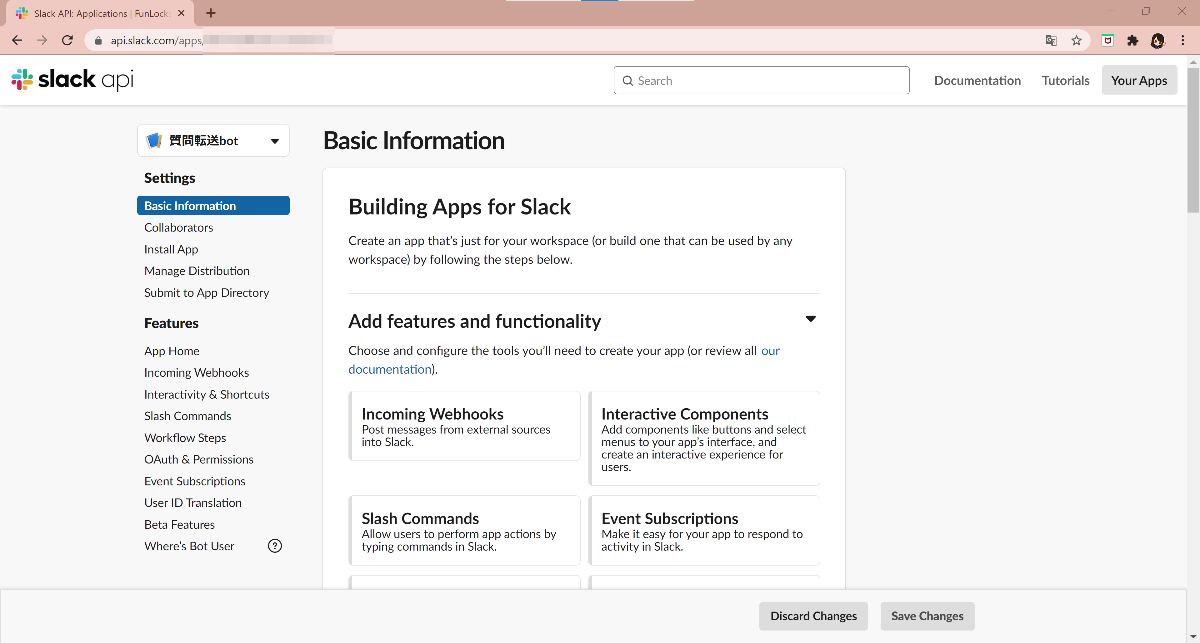Open OAuth & Permissions page
This screenshot has width=1200, height=643.
click(x=199, y=460)
